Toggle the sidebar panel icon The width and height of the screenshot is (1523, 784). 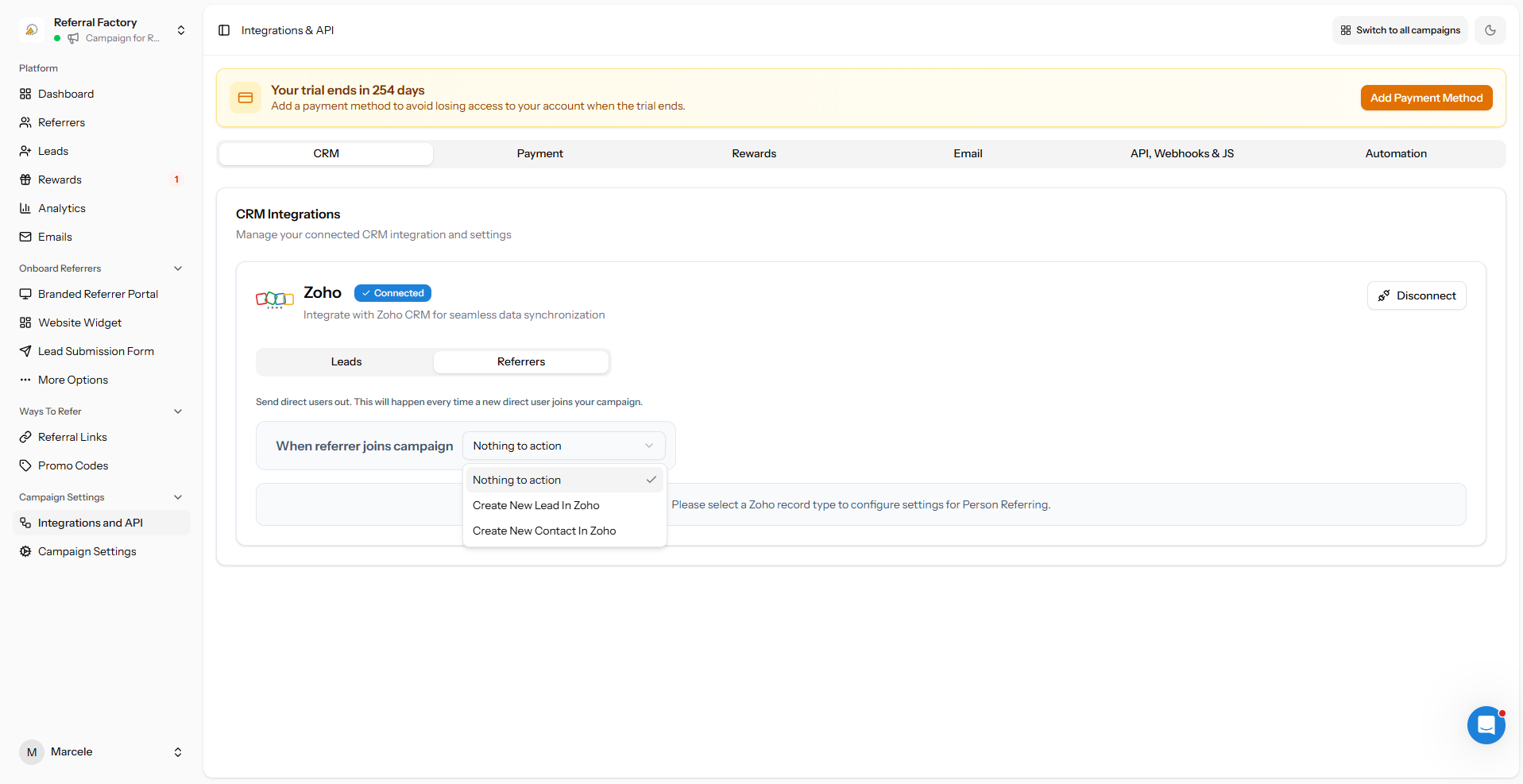pyautogui.click(x=224, y=30)
